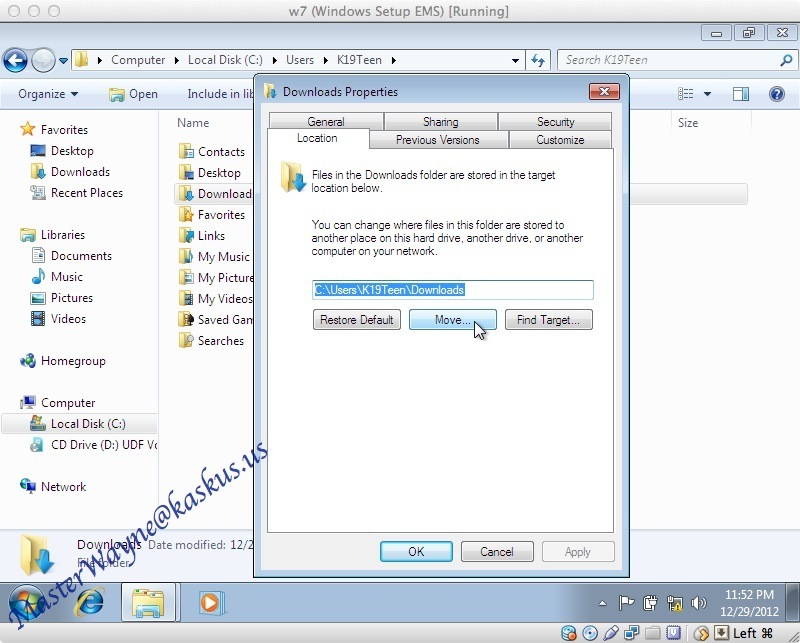800x643 pixels.
Task: Click the Move... button
Action: (453, 320)
